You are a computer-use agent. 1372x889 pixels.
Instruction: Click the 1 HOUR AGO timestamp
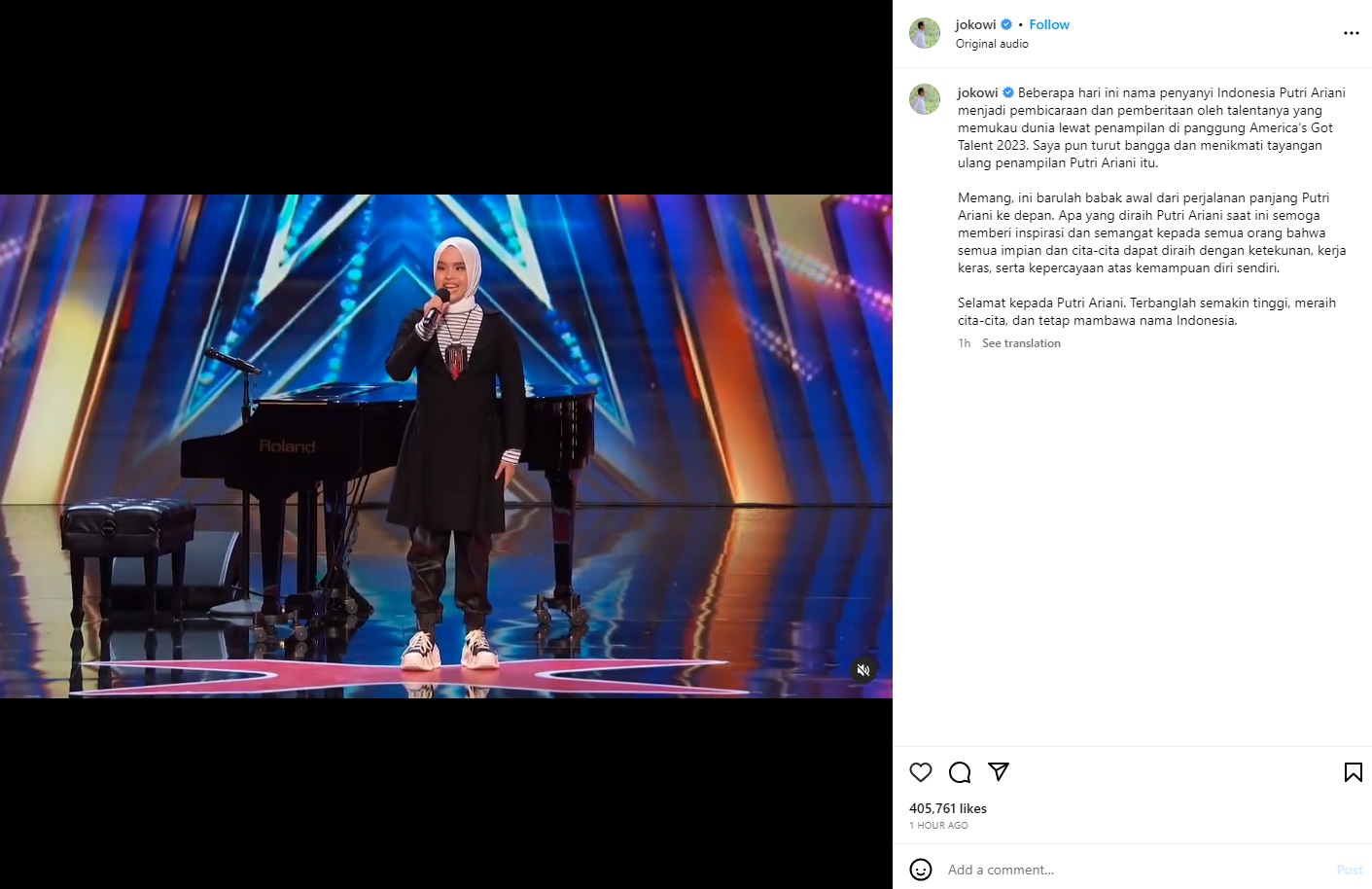[938, 825]
